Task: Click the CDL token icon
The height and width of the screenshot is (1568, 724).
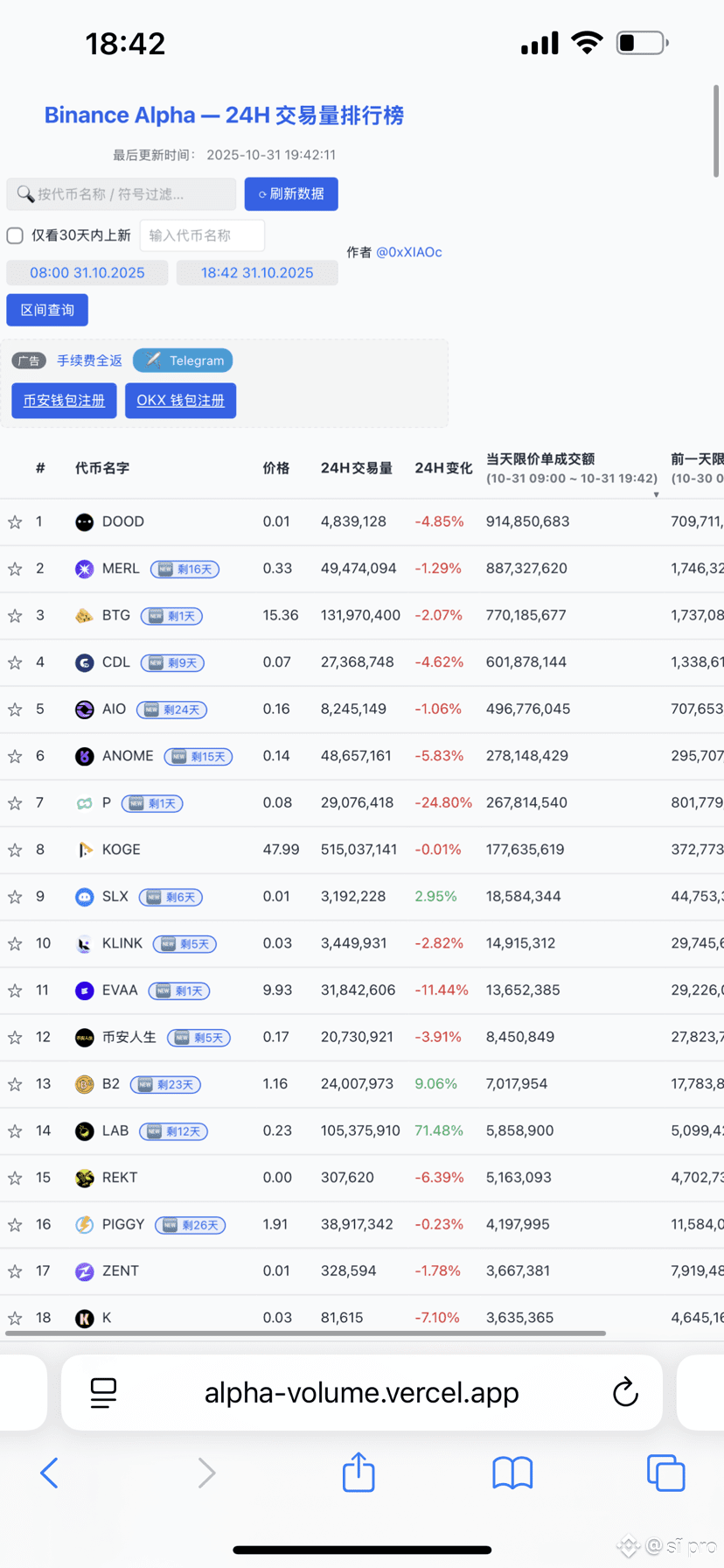Action: pyautogui.click(x=84, y=663)
